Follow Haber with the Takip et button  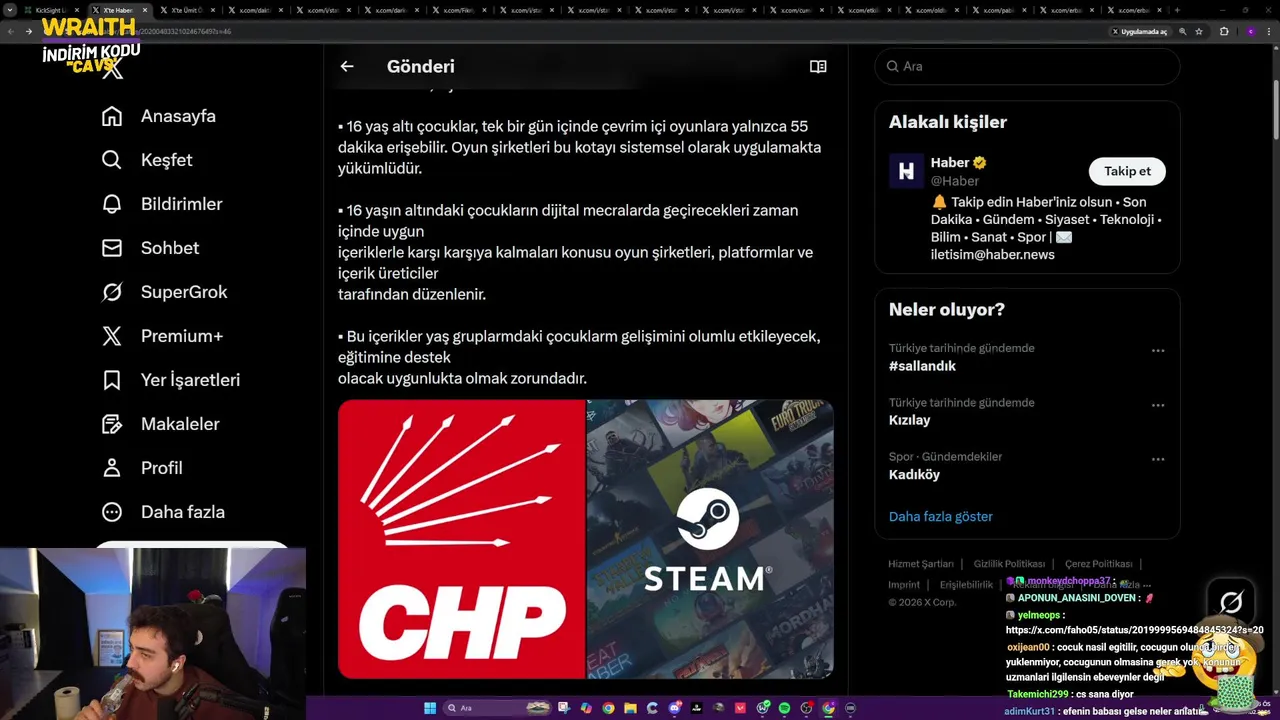(1127, 171)
